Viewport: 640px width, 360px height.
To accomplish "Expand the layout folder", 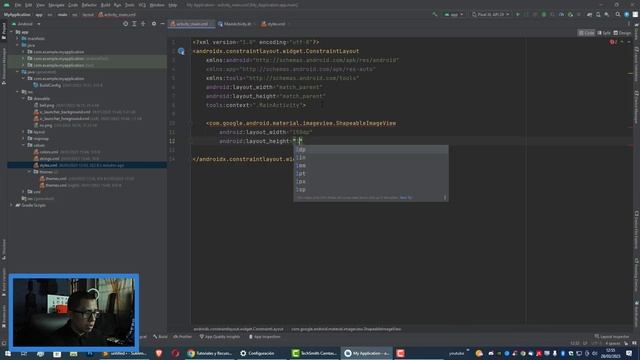I will tap(24, 132).
